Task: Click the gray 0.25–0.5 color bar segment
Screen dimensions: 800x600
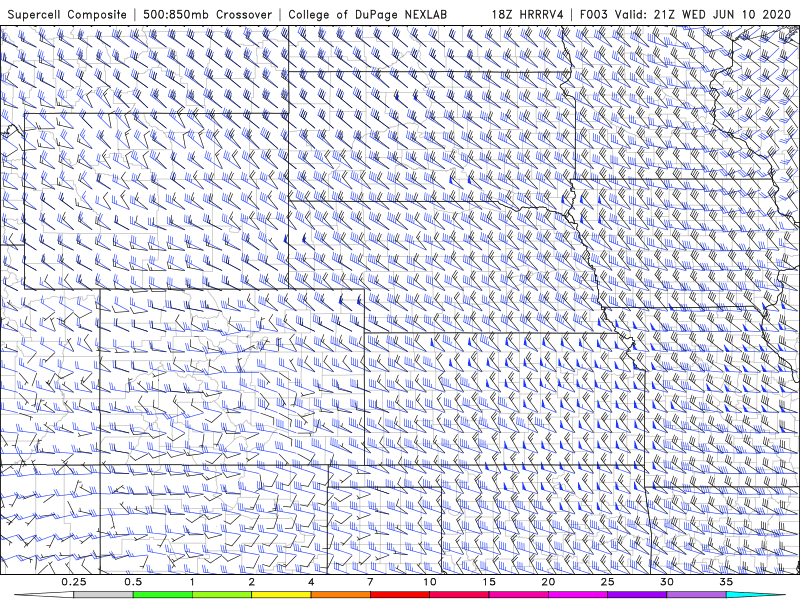Action: point(103,595)
